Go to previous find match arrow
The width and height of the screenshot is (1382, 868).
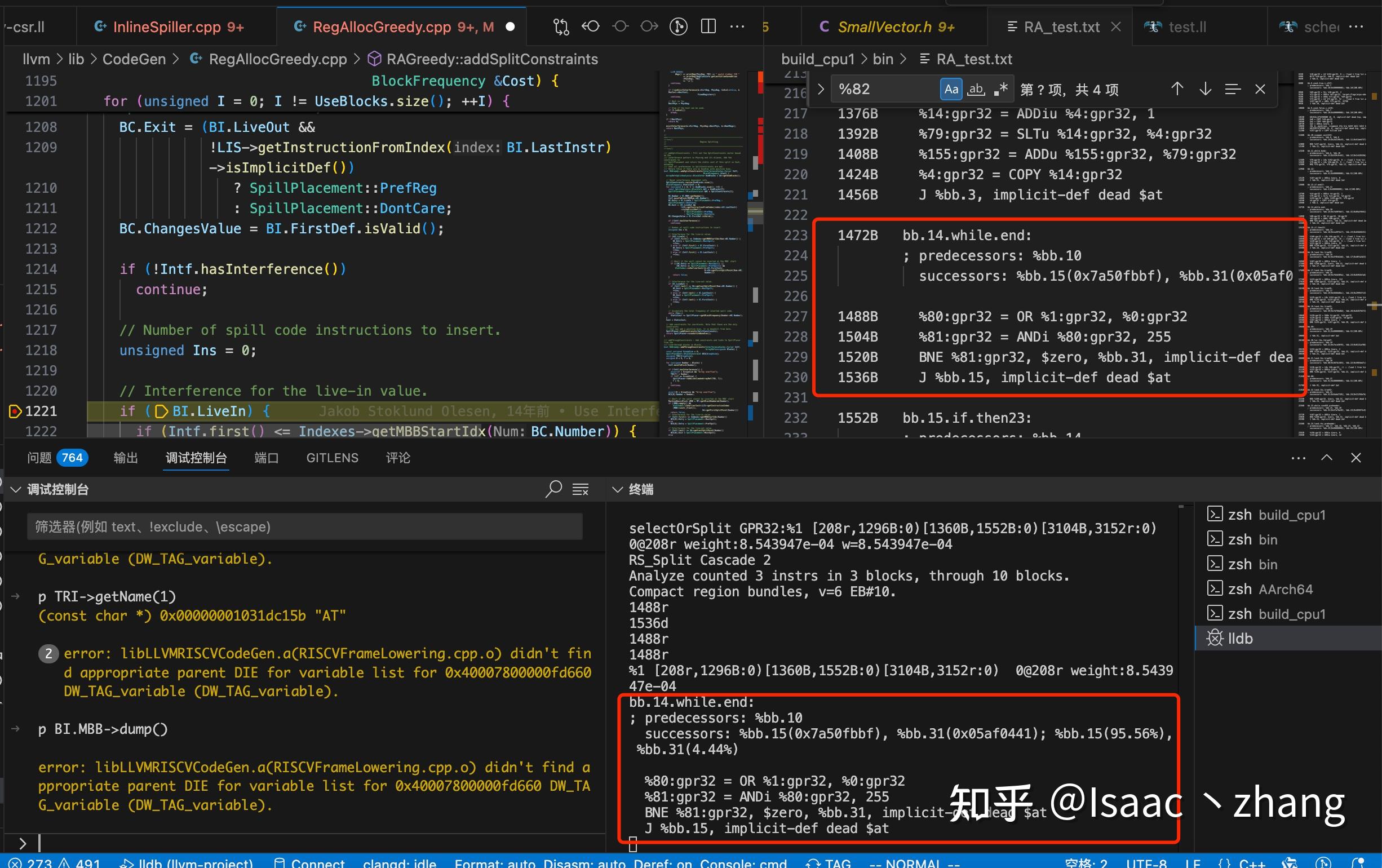click(1177, 89)
